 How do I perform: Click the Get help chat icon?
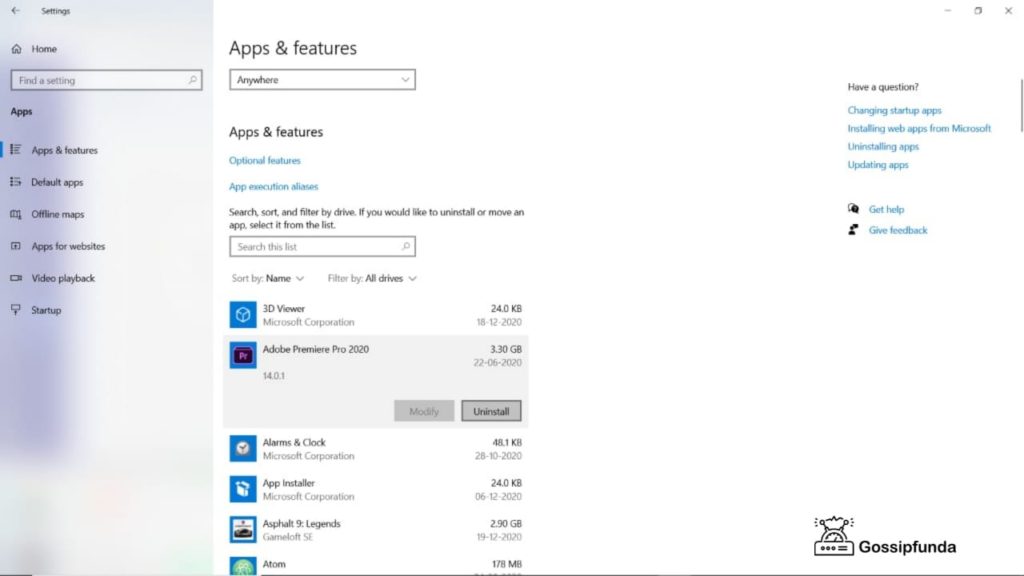pyautogui.click(x=854, y=209)
